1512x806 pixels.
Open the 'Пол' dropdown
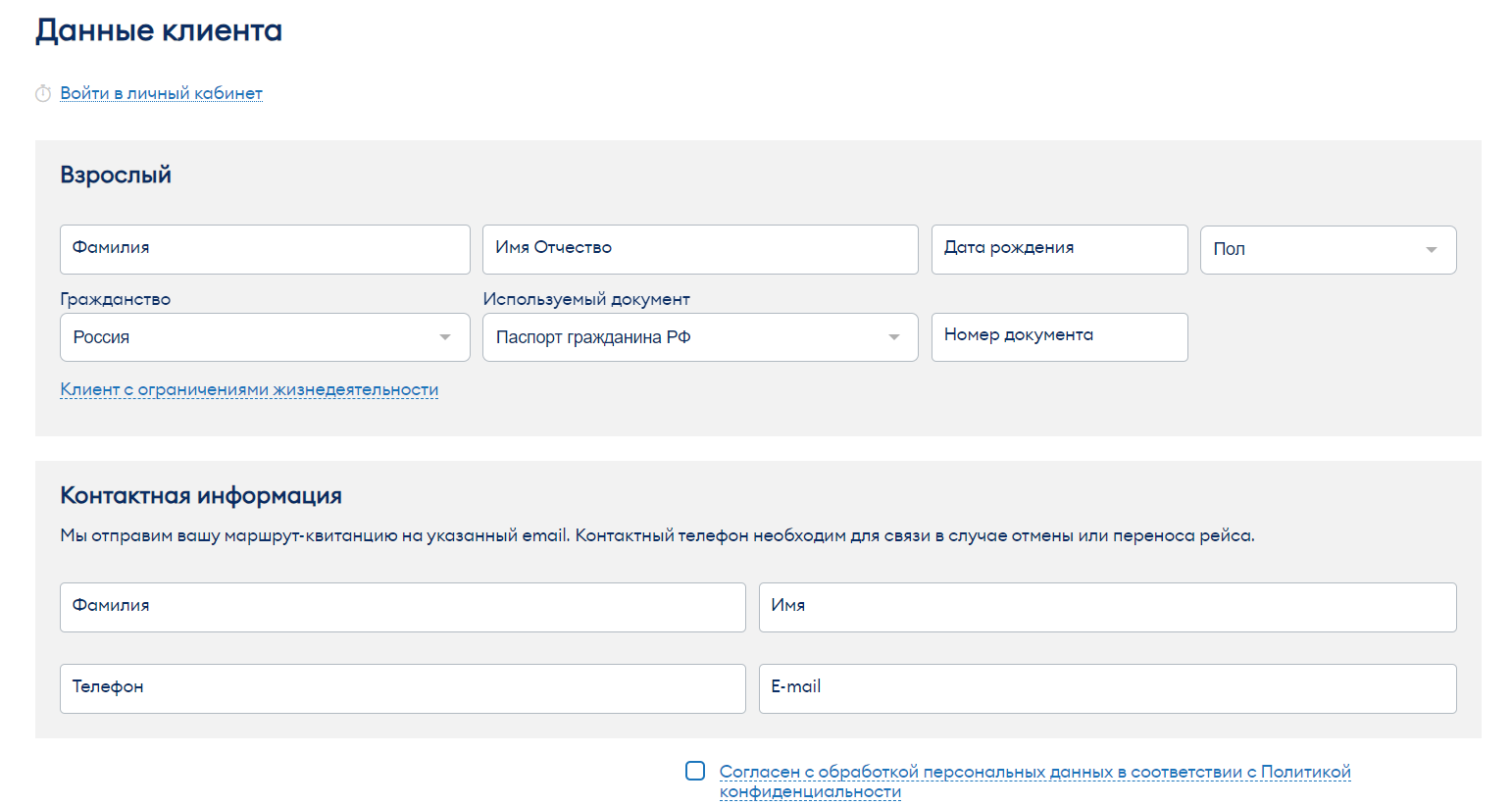click(1328, 250)
